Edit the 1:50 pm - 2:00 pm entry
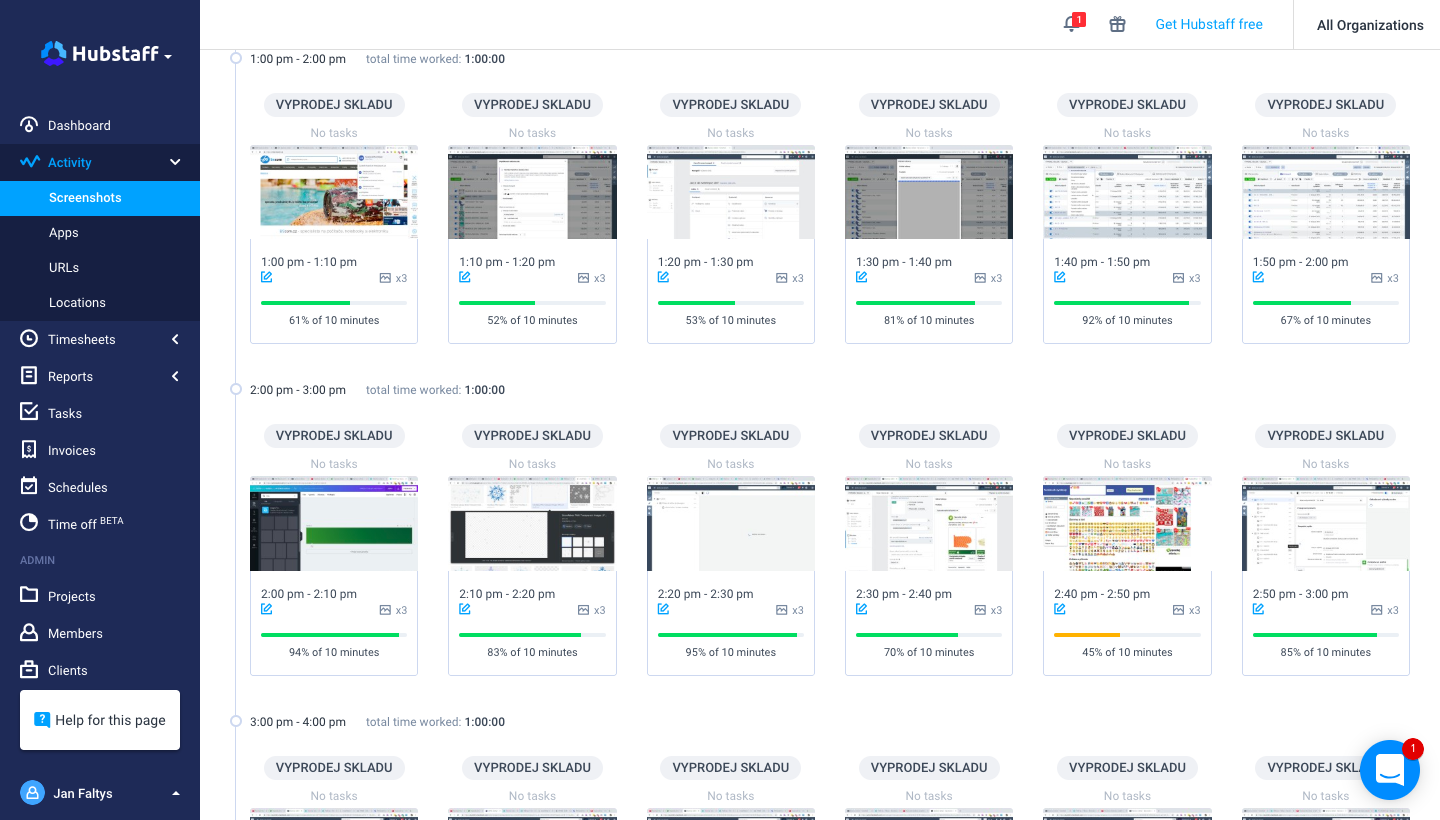1440x820 pixels. [1259, 277]
